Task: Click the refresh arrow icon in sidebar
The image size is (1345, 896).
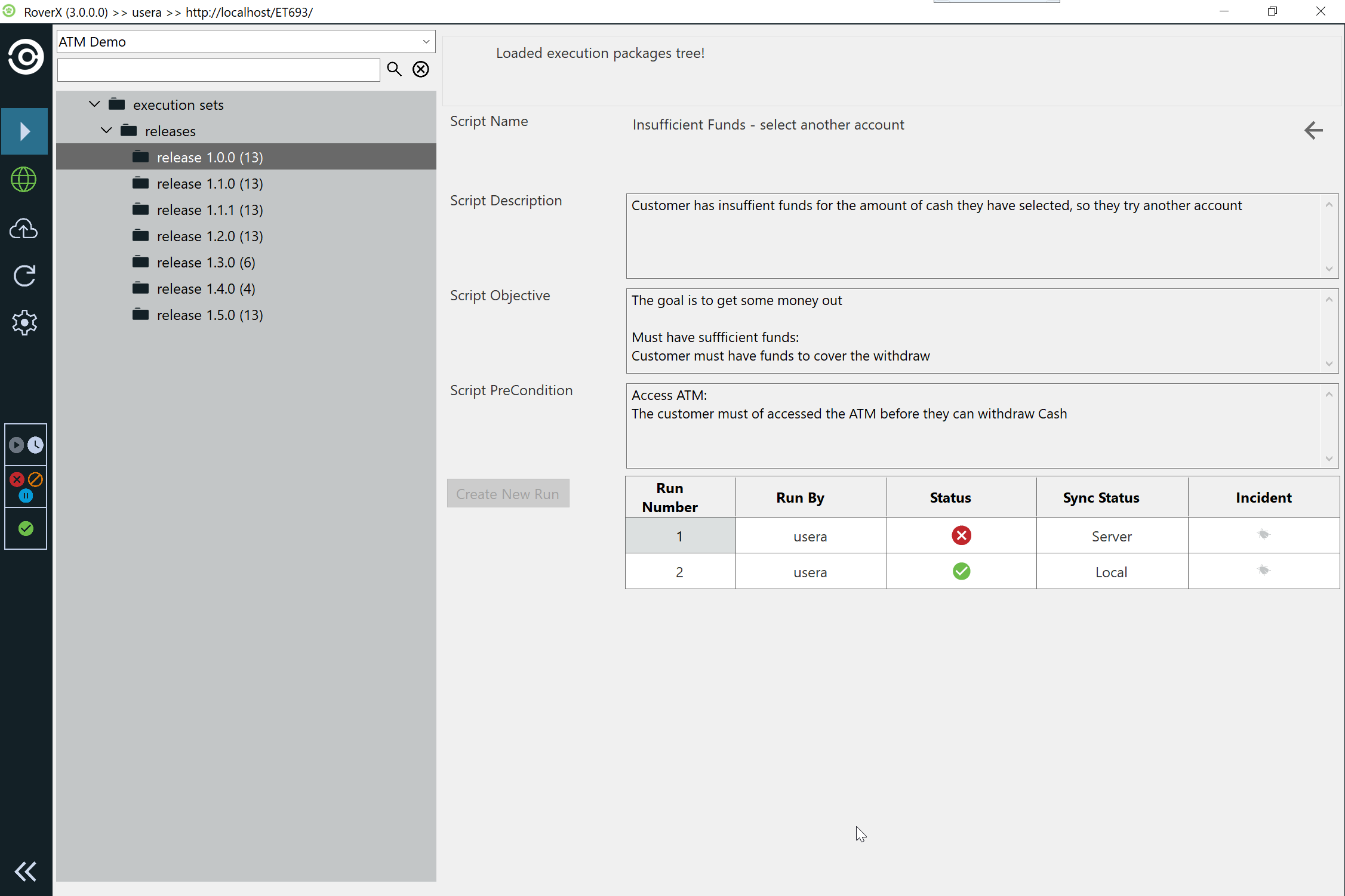Action: click(x=24, y=276)
